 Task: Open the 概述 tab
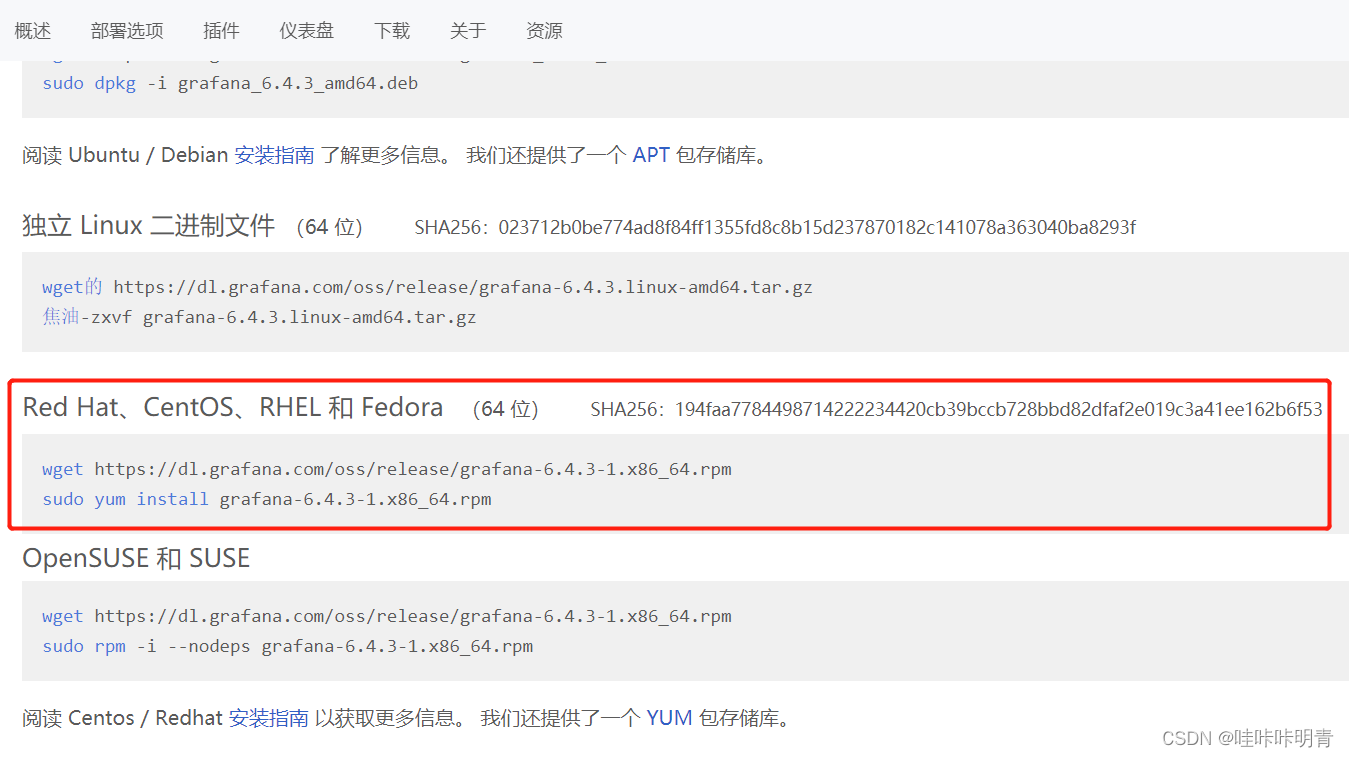coord(32,31)
